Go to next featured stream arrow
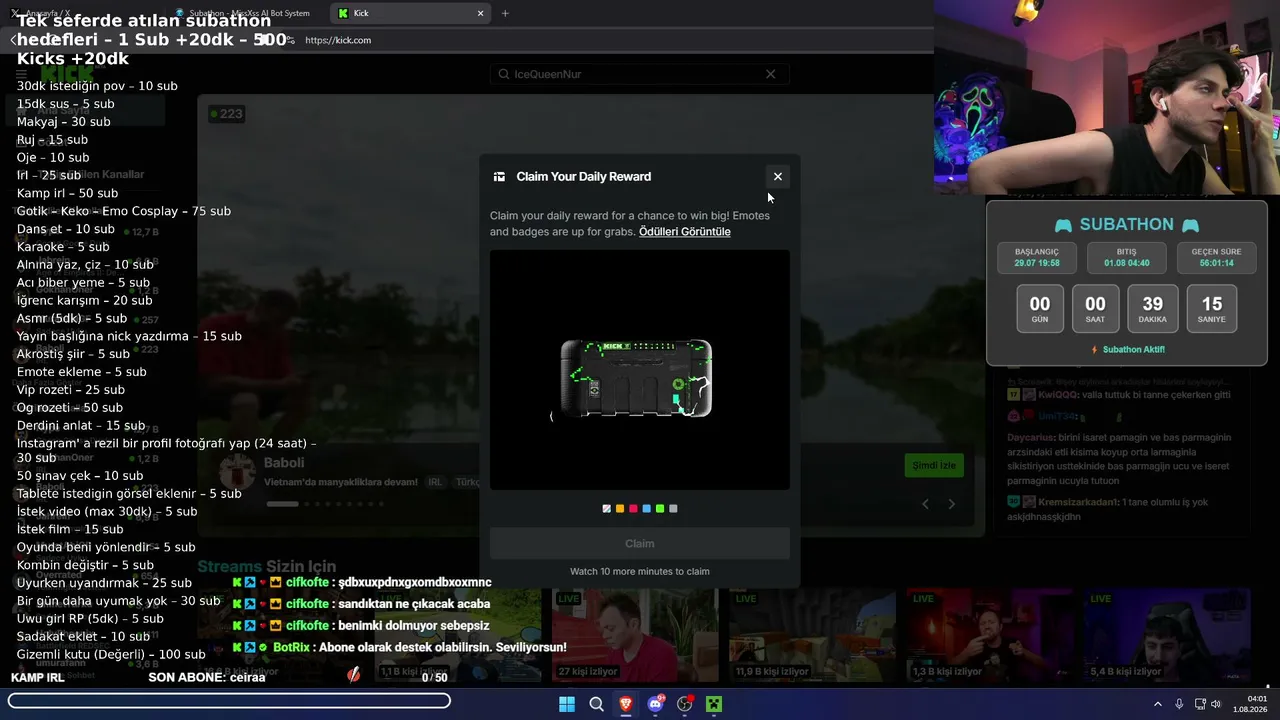The image size is (1280, 720). [x=951, y=504]
